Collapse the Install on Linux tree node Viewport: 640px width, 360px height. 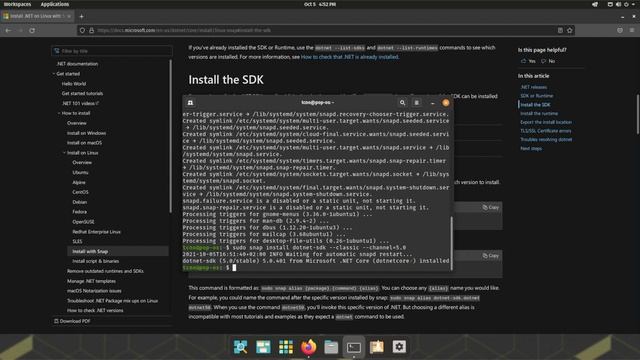(64, 153)
